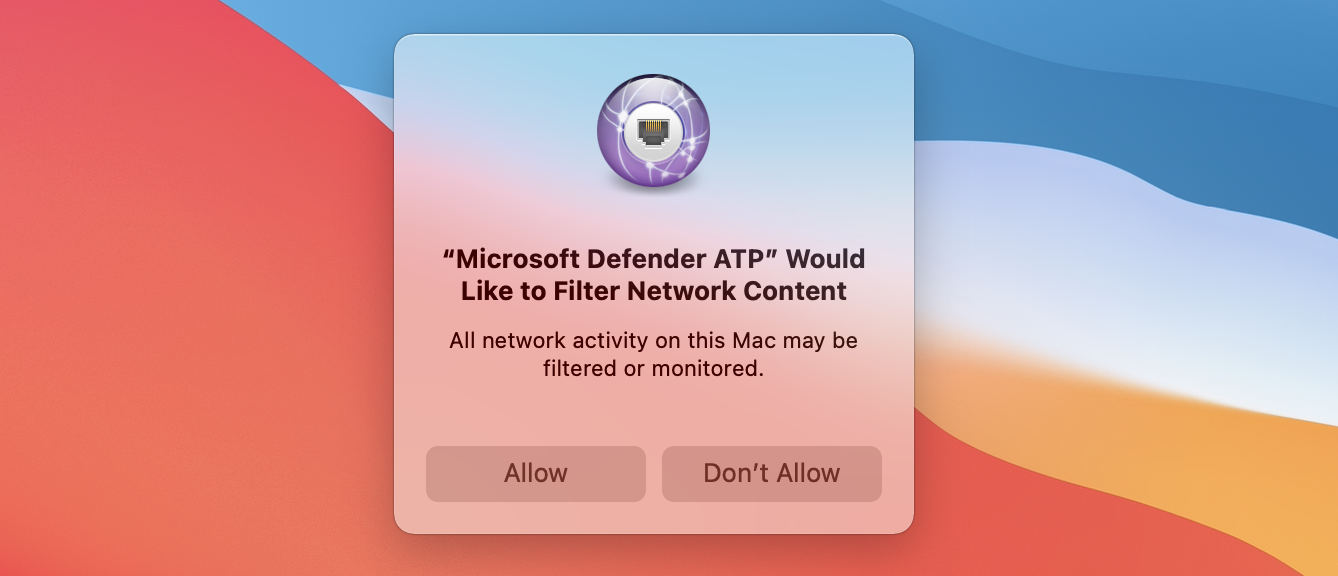Image resolution: width=1338 pixels, height=576 pixels.
Task: Allow Microsoft Defender ATP to filter network content
Action: 536,473
